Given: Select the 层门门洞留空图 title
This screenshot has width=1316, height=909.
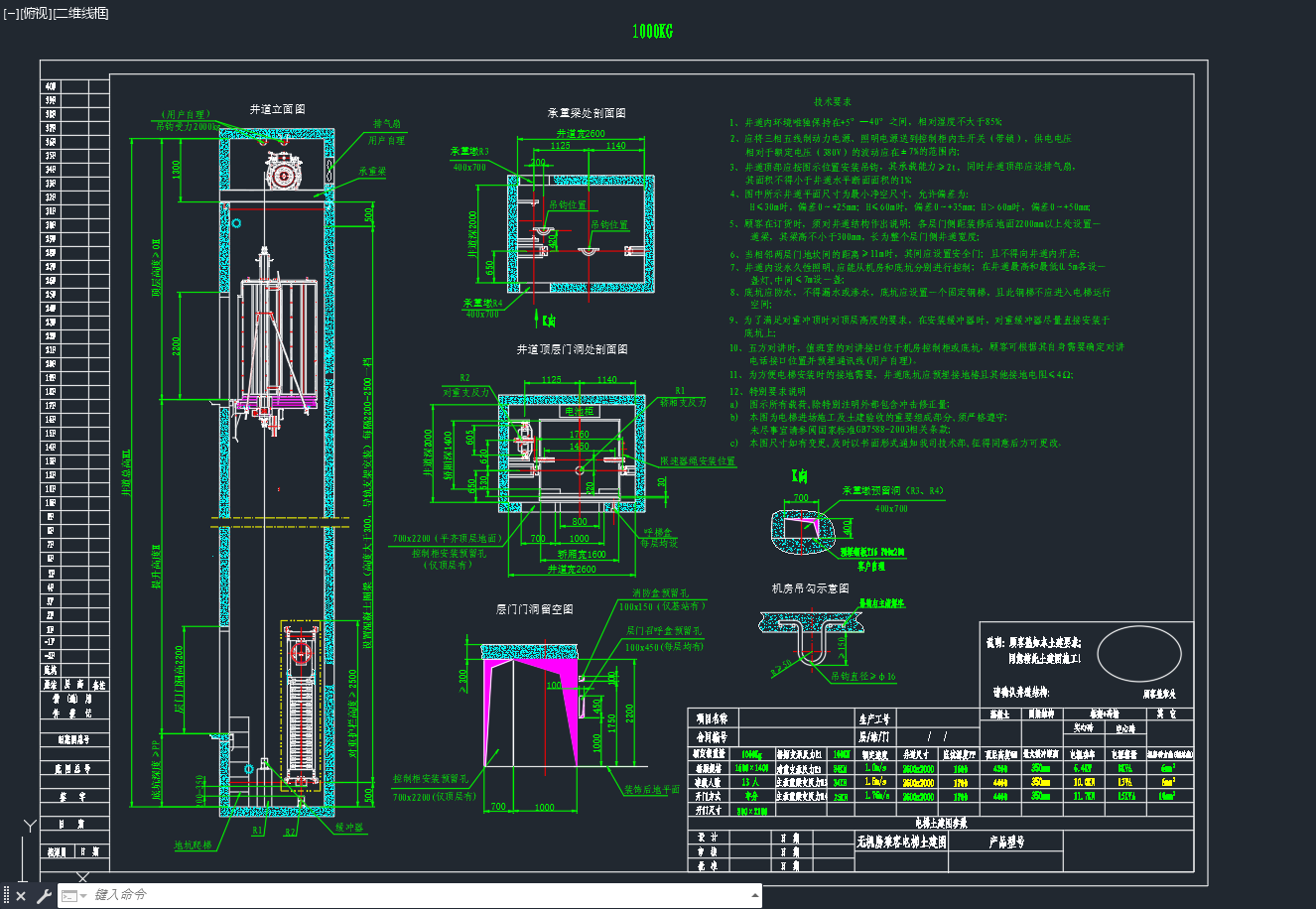Looking at the screenshot, I should click(x=534, y=609).
